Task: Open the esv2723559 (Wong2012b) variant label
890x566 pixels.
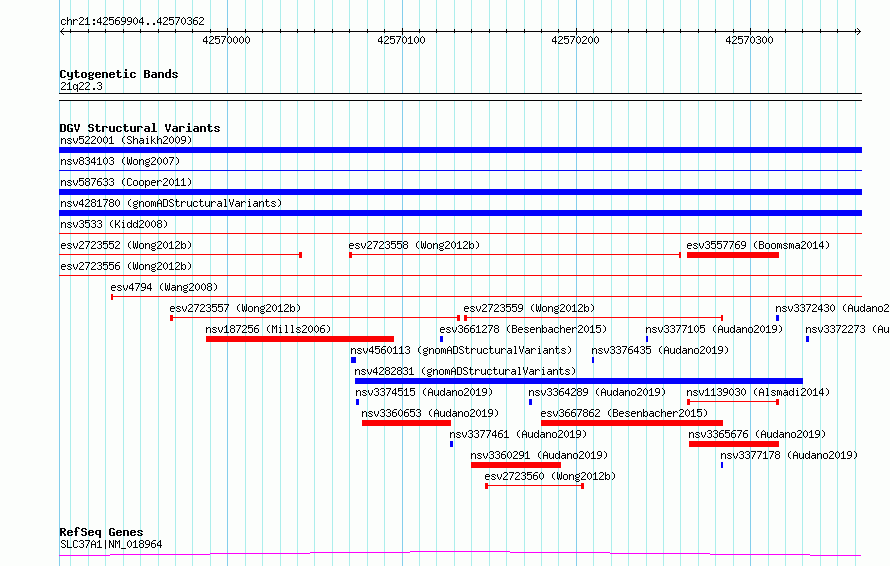Action: 529,308
